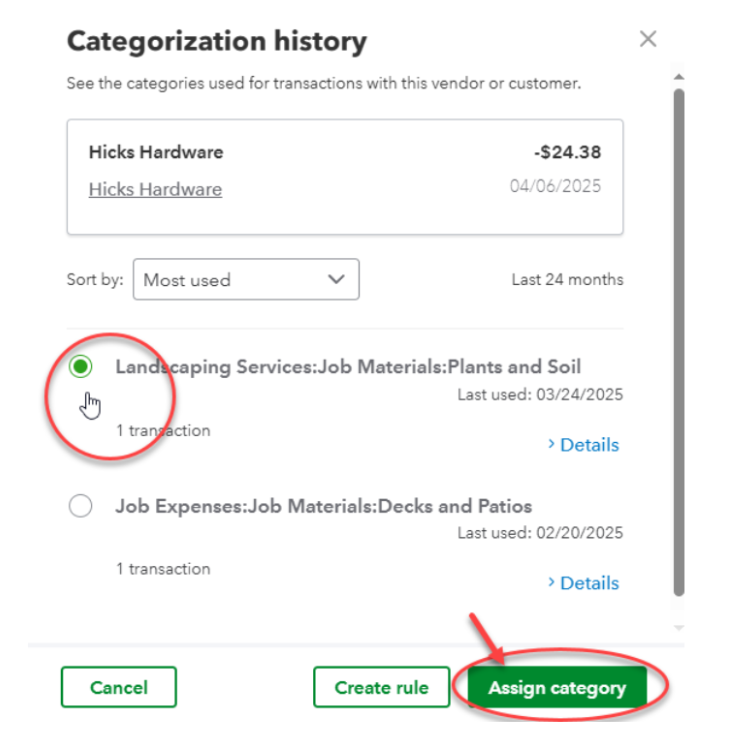Select Plants and Soil radio button

click(x=81, y=367)
